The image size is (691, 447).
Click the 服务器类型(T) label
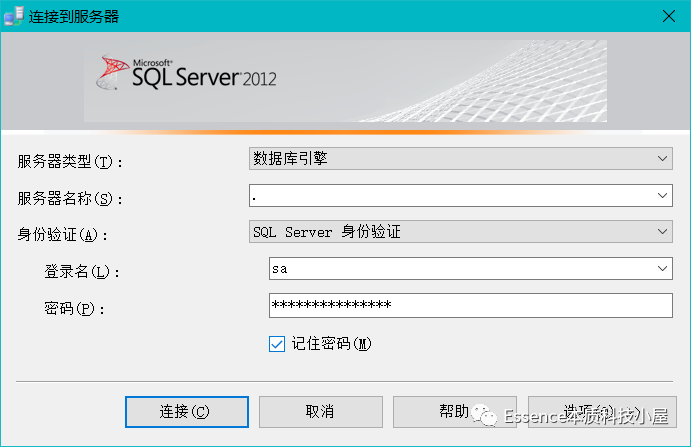[70, 162]
